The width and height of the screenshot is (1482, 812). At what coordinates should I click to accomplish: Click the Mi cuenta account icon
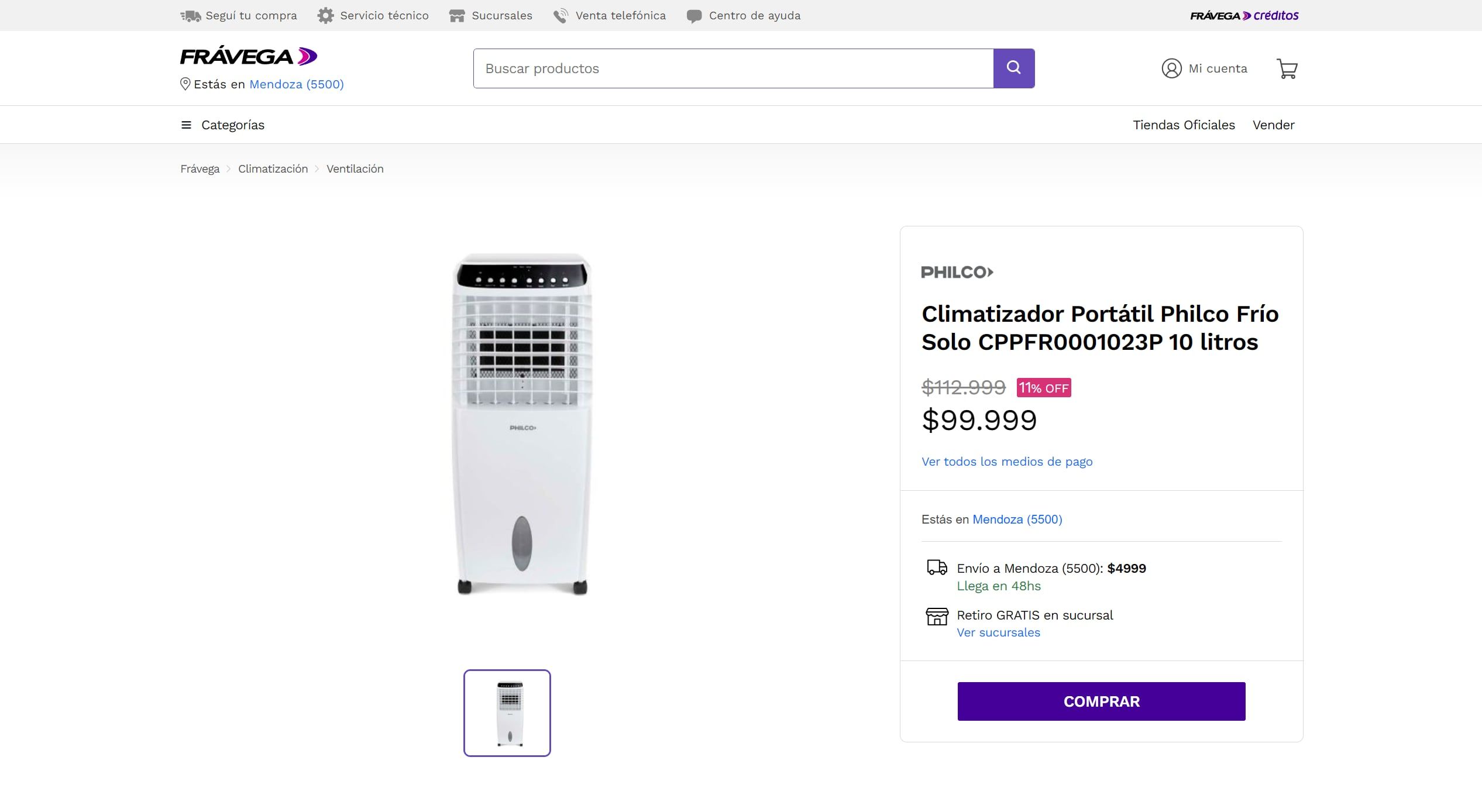pyautogui.click(x=1171, y=68)
